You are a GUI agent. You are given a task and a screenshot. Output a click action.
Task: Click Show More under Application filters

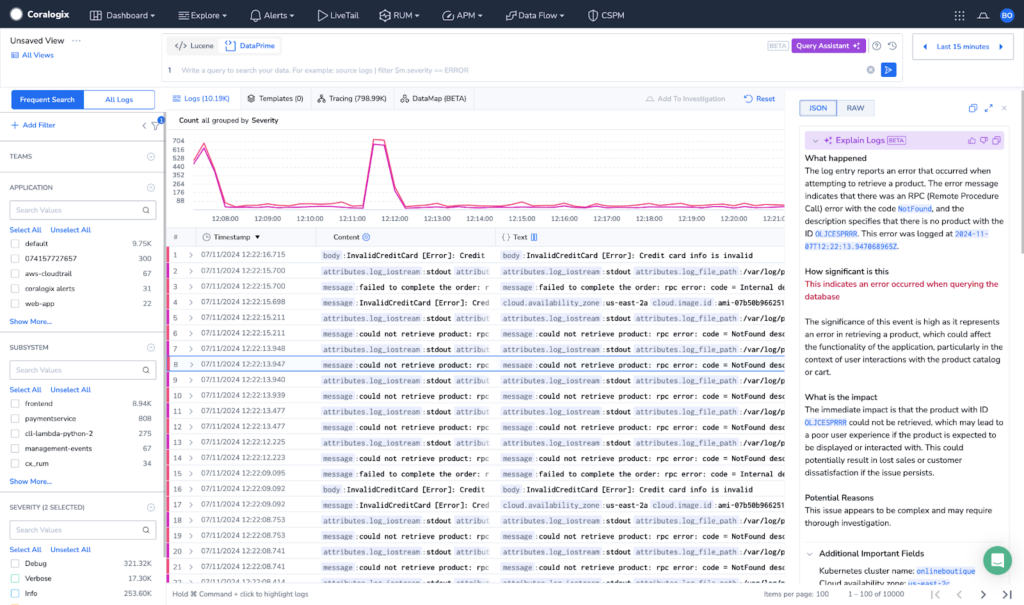coord(31,321)
